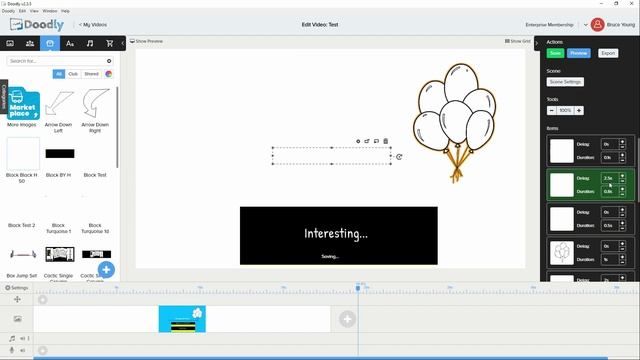
Task: Delete selected item with trash icon
Action: click(386, 141)
